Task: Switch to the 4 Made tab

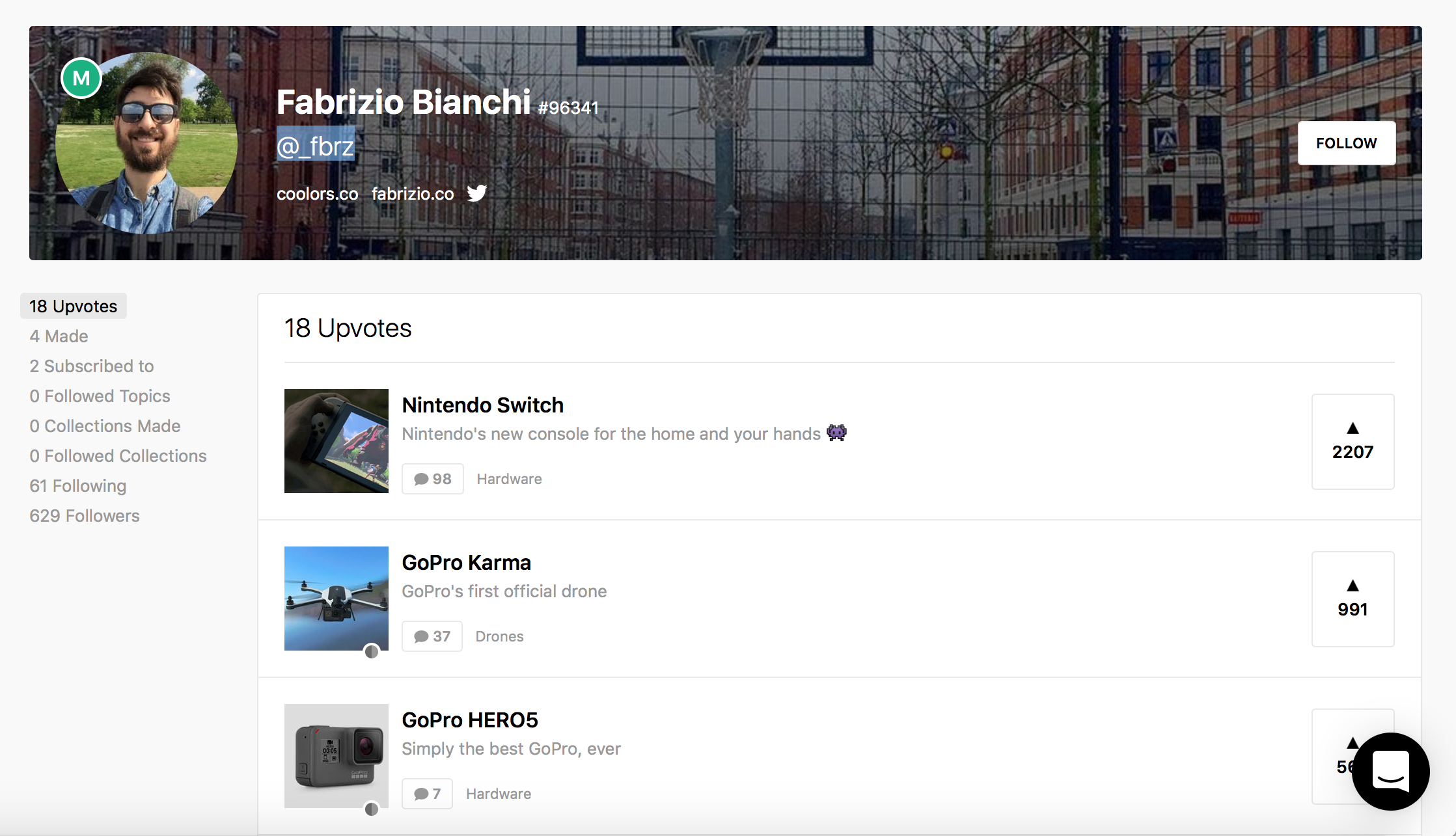Action: click(59, 336)
